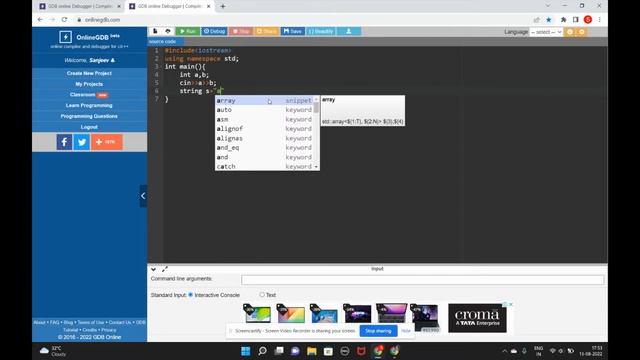Go back with browser back arrow
Viewport: 640px width, 360px height.
[40, 20]
